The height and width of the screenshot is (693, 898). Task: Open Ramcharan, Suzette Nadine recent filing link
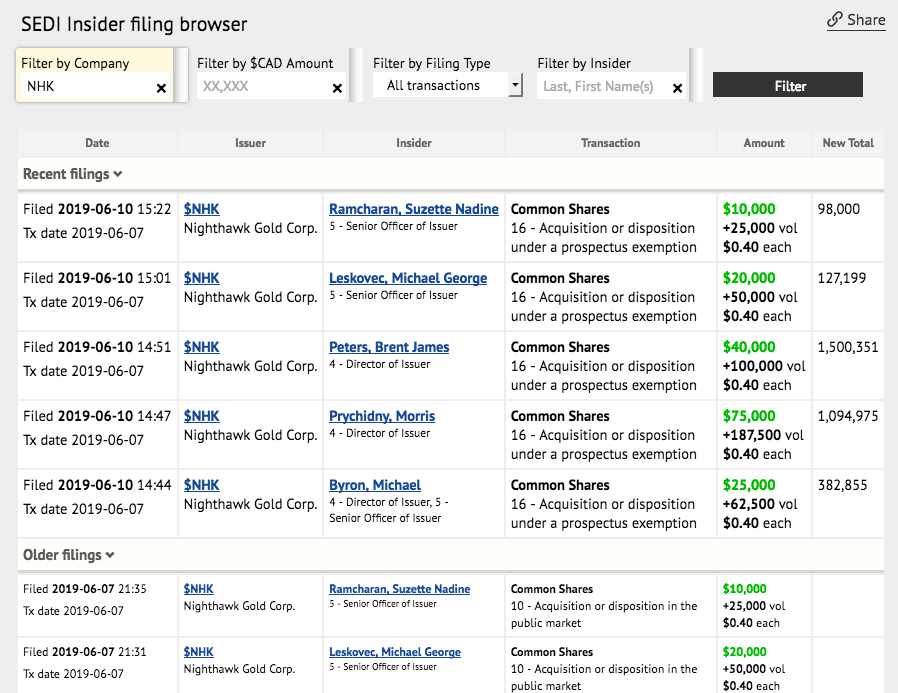click(413, 209)
